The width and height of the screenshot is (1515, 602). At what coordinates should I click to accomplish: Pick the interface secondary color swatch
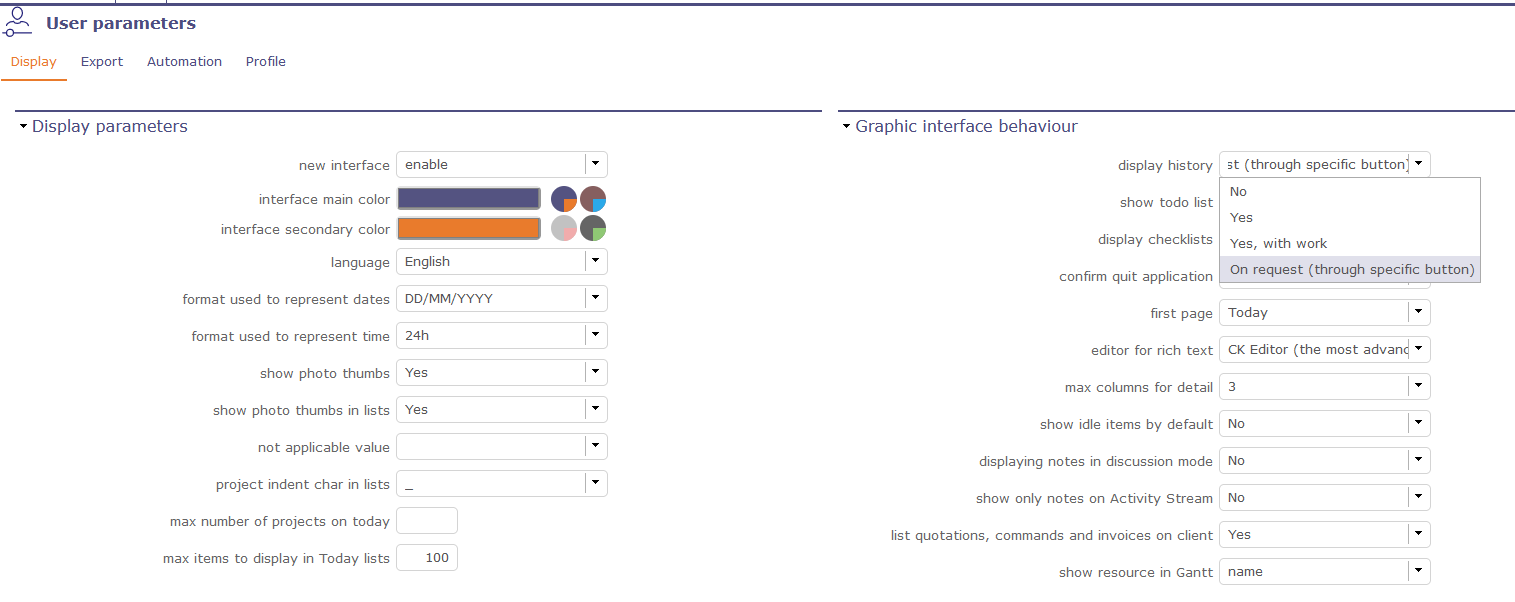[x=468, y=228]
